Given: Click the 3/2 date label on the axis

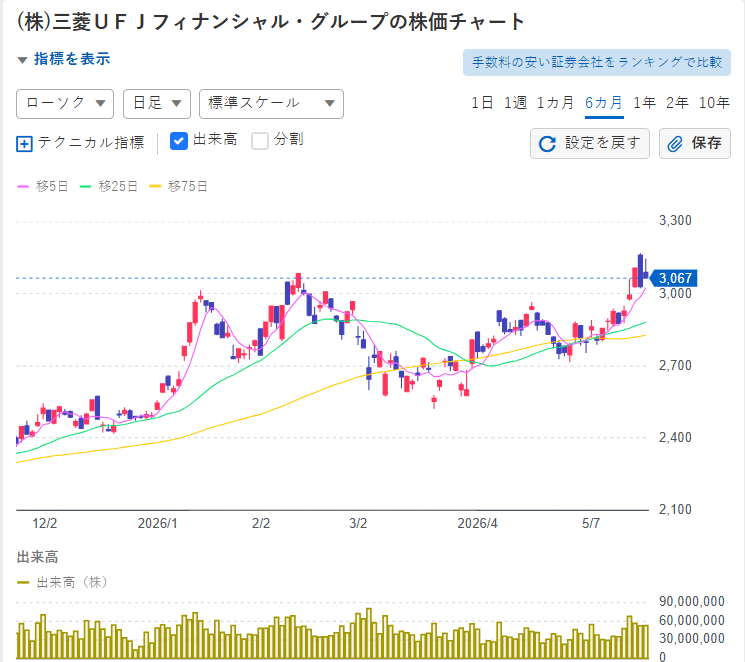Looking at the screenshot, I should point(358,524).
